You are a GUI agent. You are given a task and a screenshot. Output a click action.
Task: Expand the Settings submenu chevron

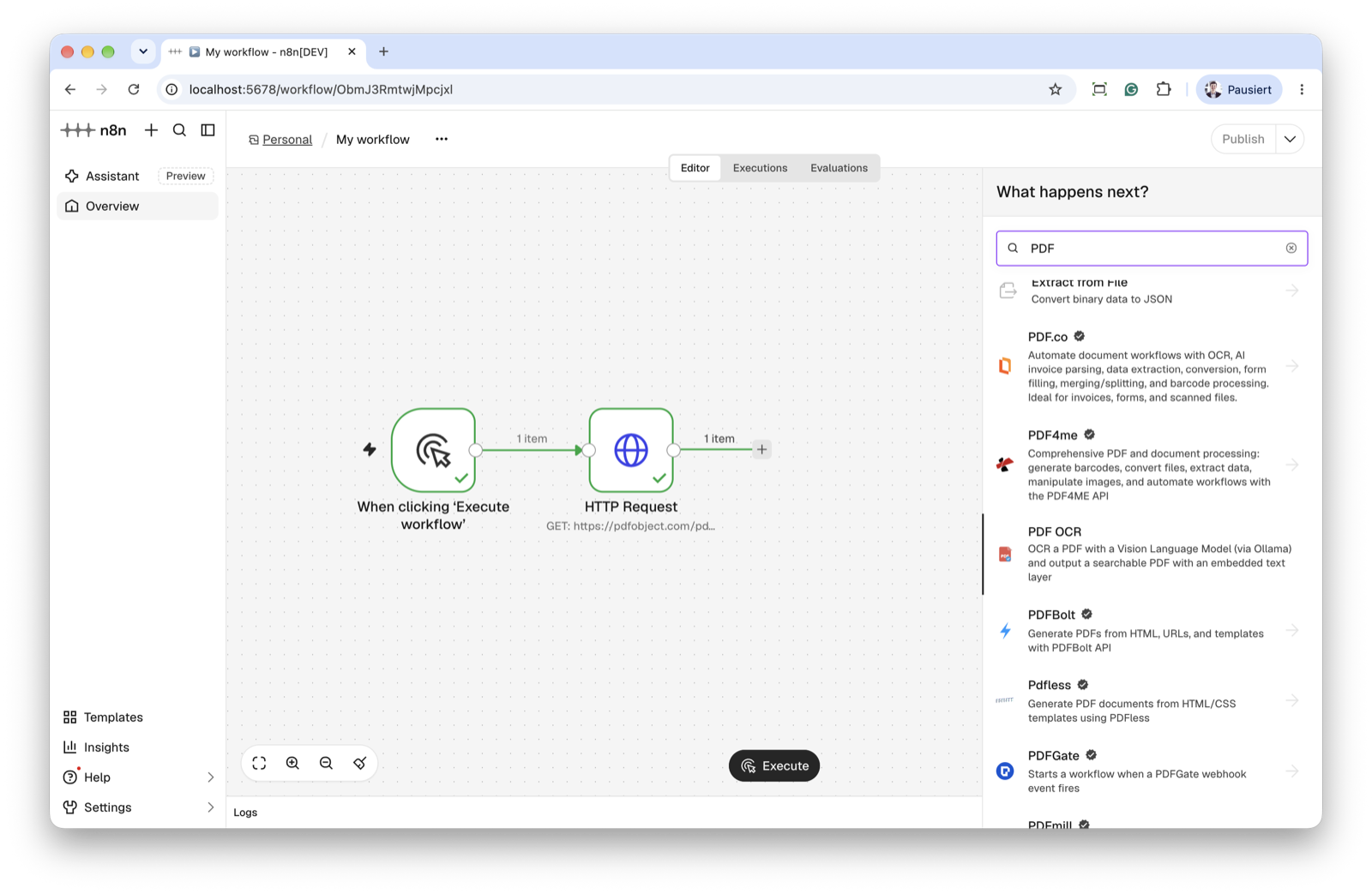[x=210, y=807]
